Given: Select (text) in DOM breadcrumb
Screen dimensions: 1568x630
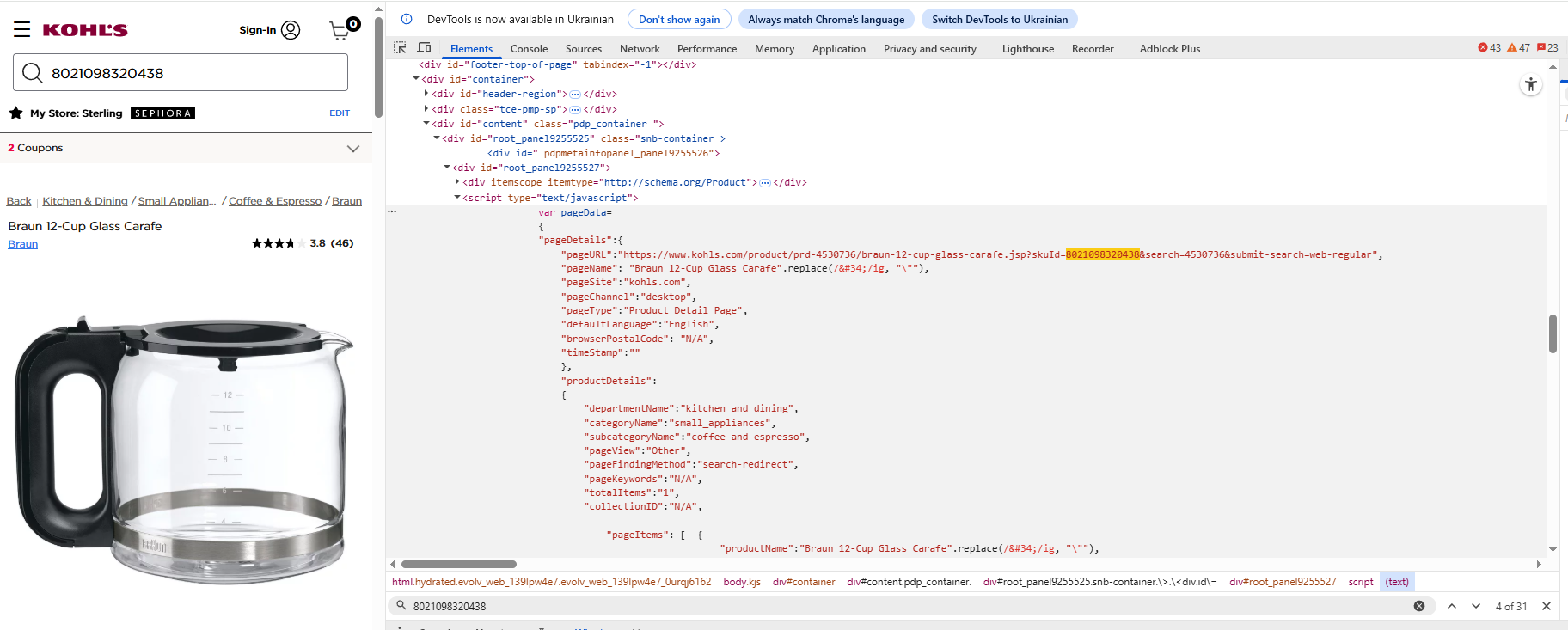Looking at the screenshot, I should [1397, 582].
